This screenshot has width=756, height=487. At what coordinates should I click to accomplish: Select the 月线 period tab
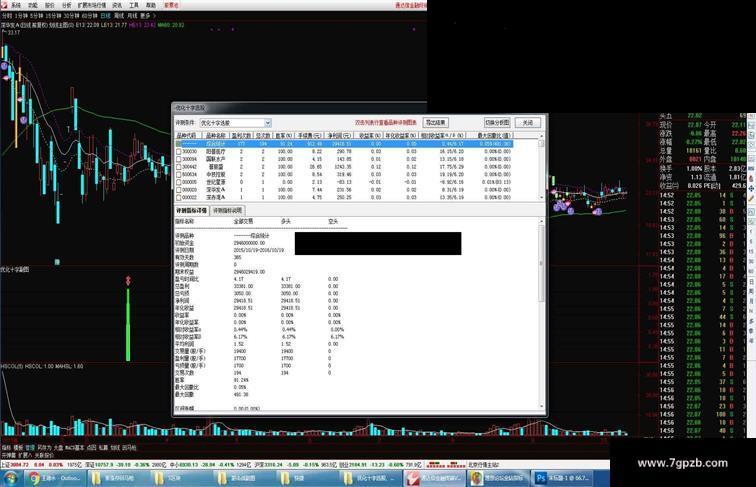[x=132, y=16]
